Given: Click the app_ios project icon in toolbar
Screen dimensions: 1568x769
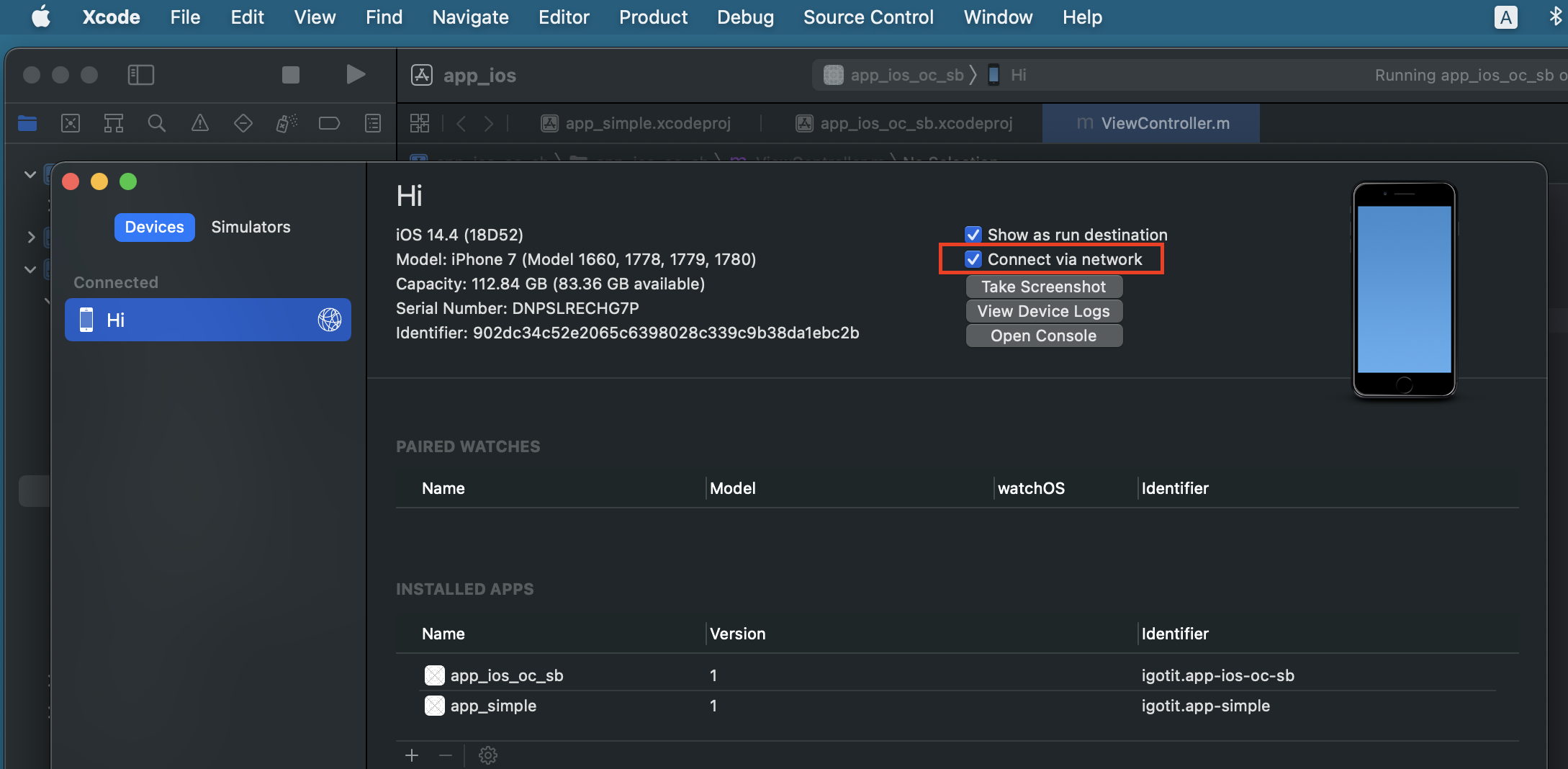Looking at the screenshot, I should (422, 75).
